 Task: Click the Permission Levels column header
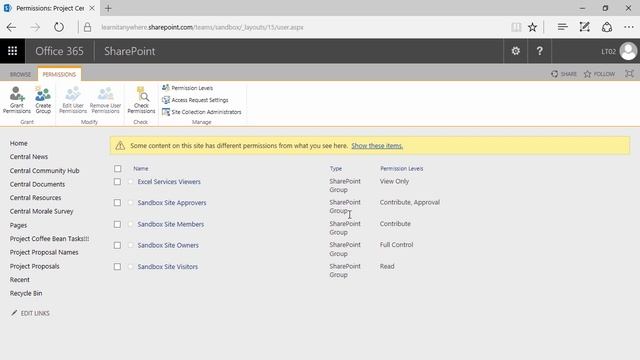point(402,169)
